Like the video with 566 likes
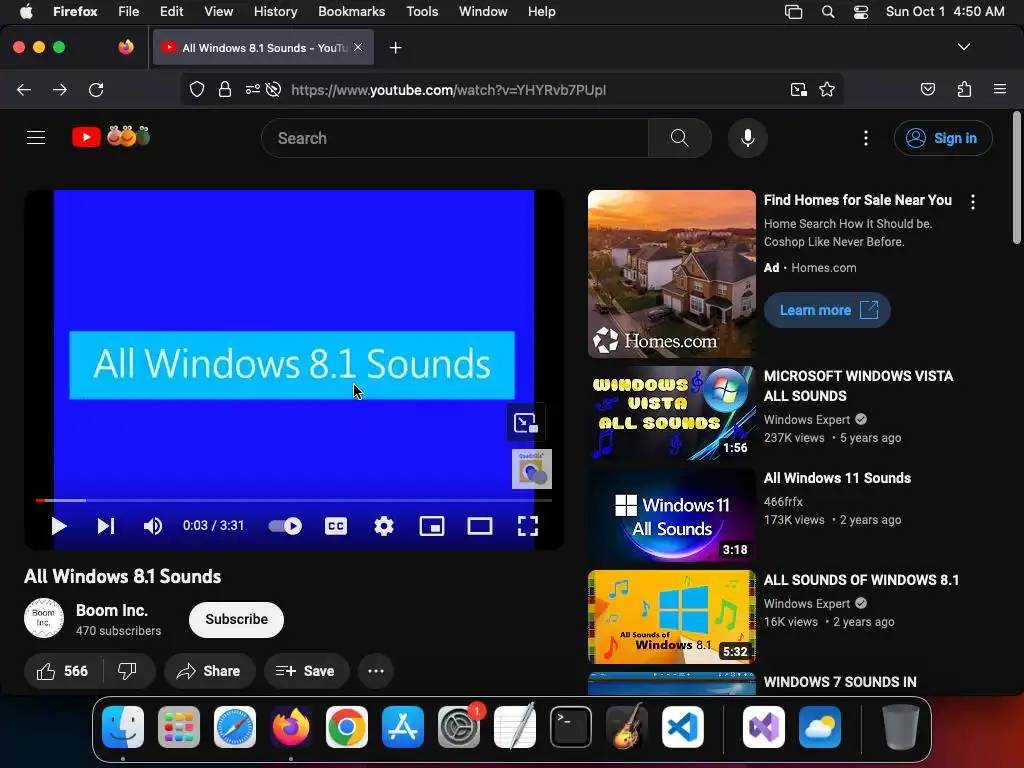Viewport: 1024px width, 768px height. [x=63, y=671]
